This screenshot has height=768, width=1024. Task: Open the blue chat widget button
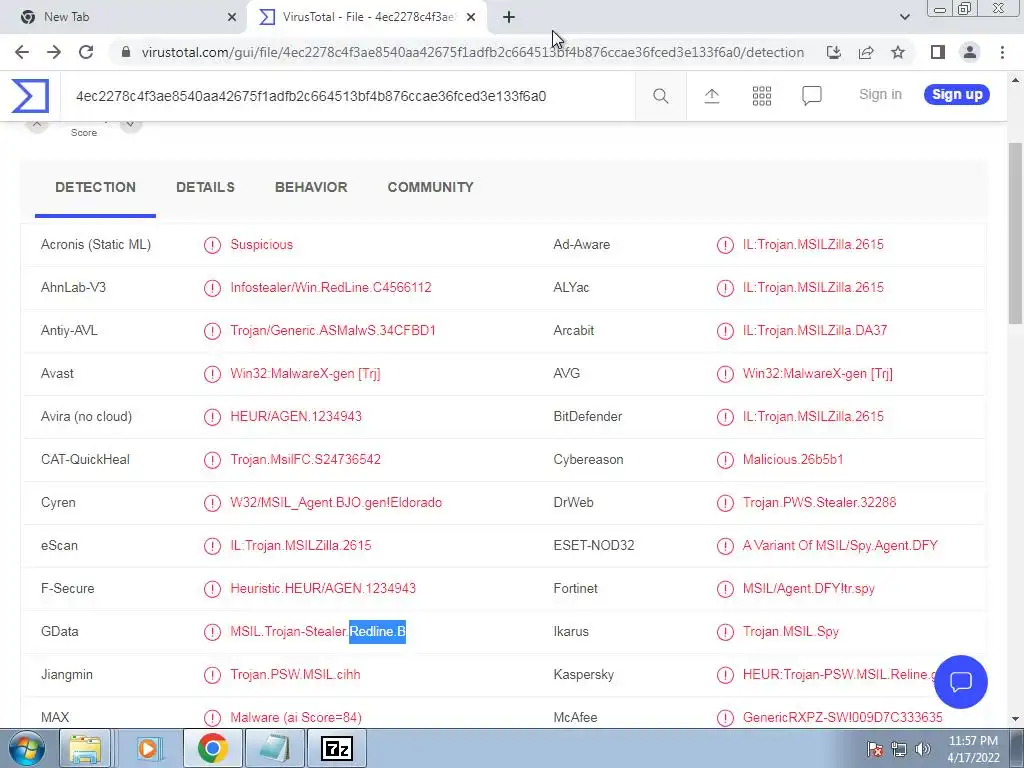[x=961, y=682]
